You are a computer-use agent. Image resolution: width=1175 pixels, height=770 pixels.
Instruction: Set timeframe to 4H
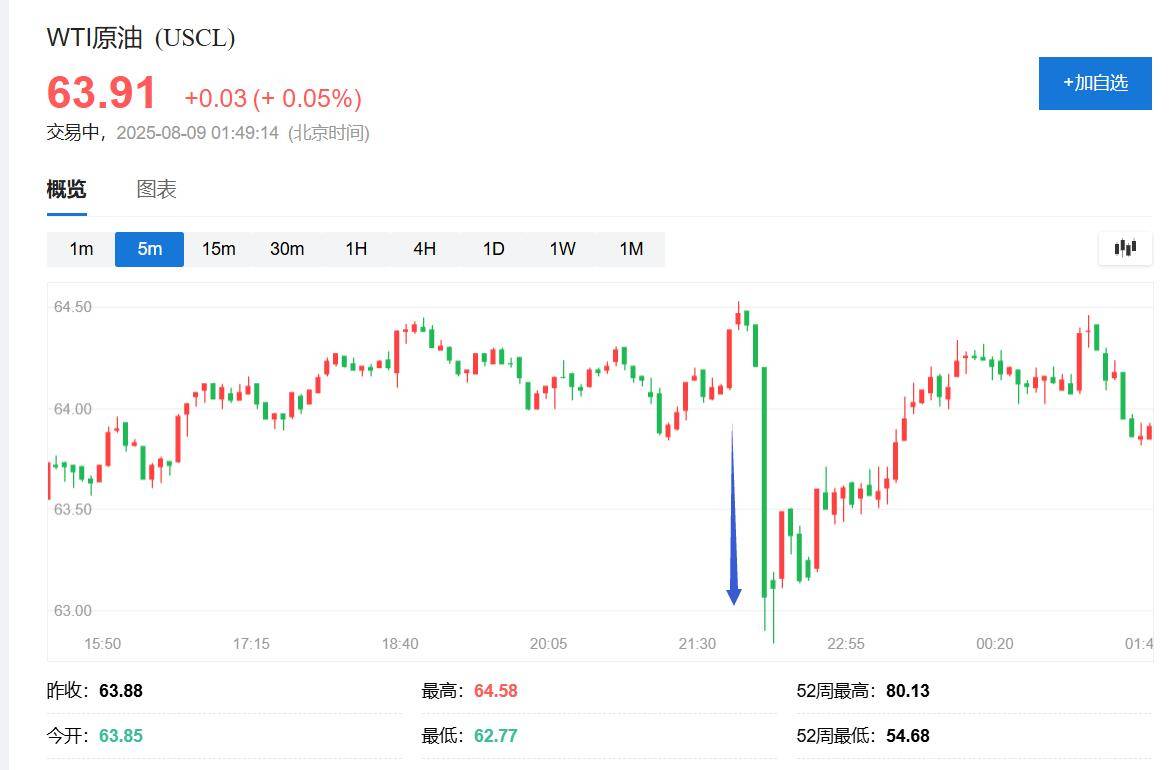tap(424, 249)
